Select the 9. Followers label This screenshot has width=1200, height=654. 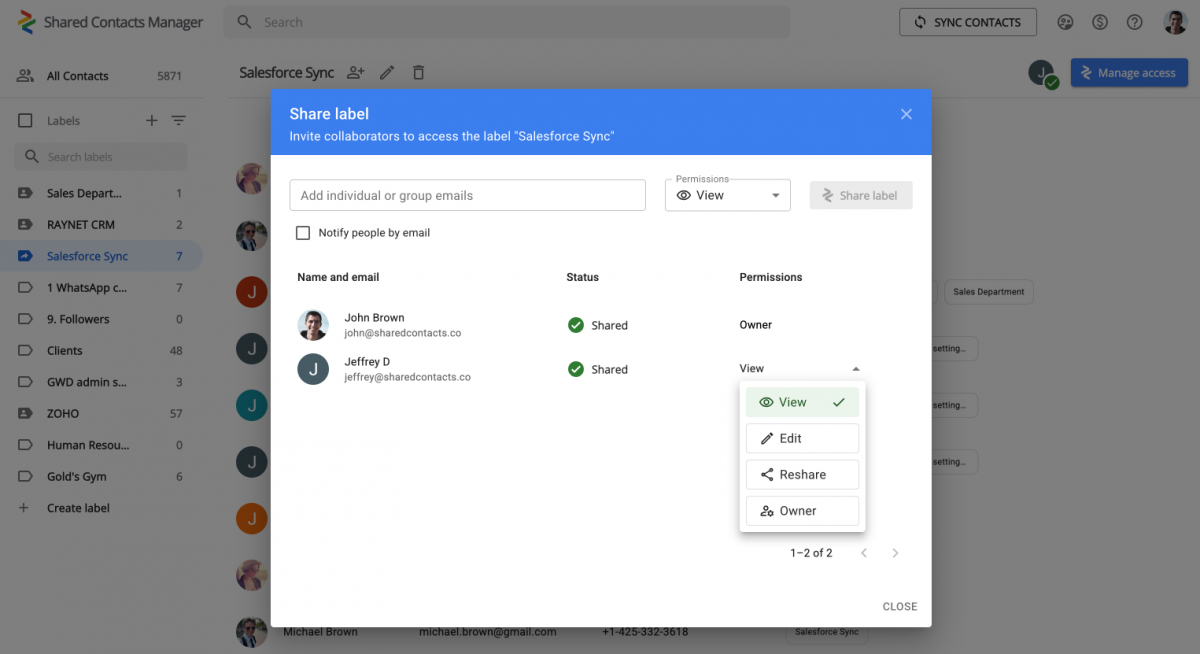(x=100, y=319)
